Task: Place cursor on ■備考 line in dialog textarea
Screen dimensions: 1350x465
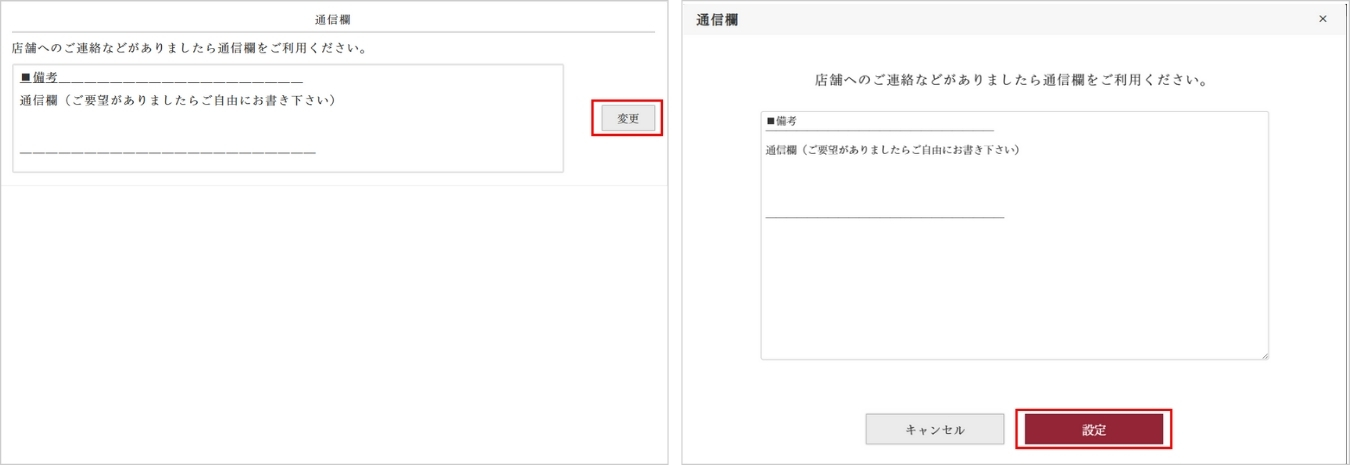Action: click(x=782, y=121)
